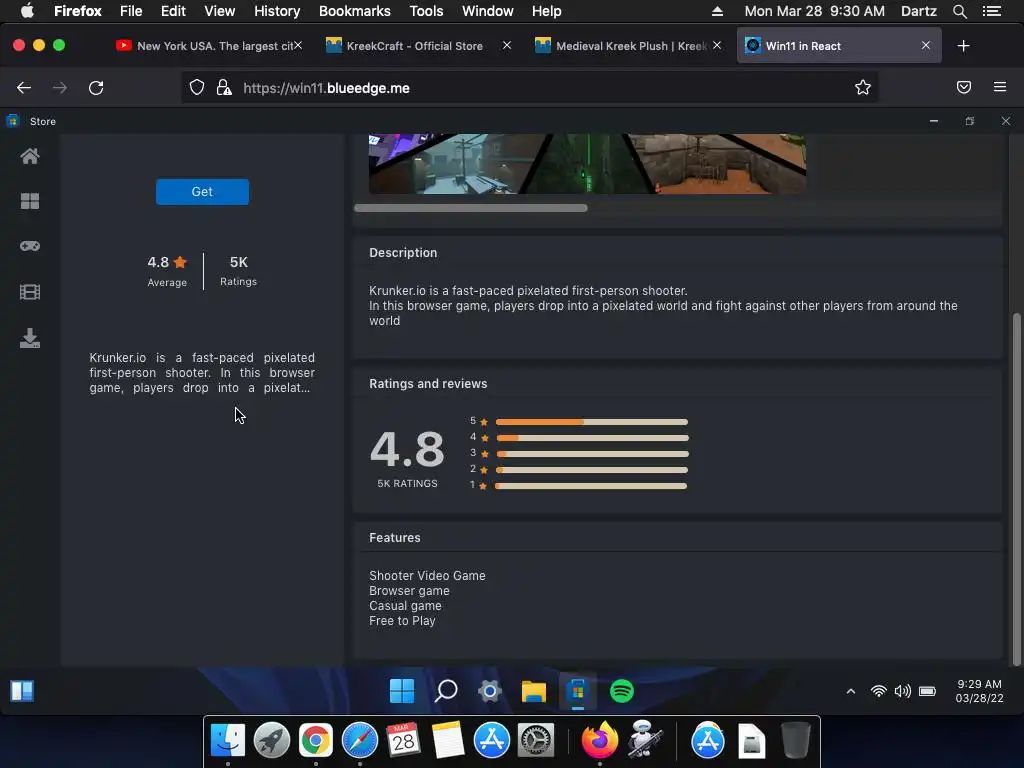
Task: Open the Widgets icon in taskbar
Action: pyautogui.click(x=22, y=691)
